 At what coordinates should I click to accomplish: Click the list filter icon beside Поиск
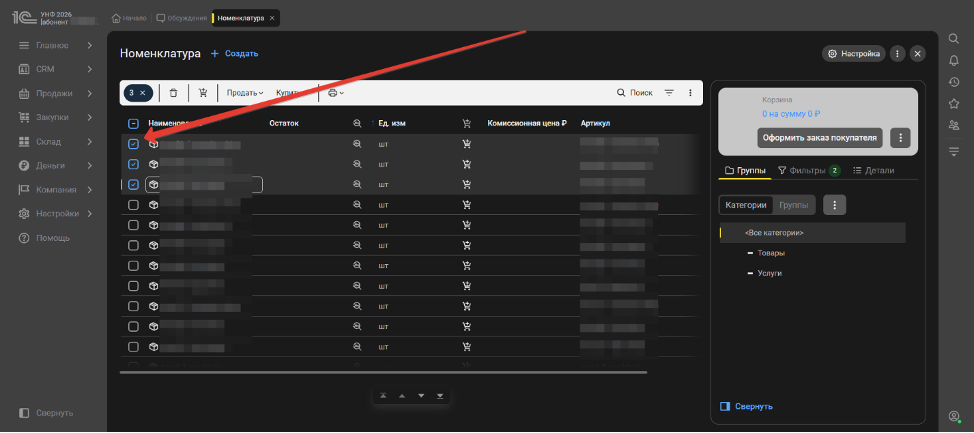tap(669, 93)
